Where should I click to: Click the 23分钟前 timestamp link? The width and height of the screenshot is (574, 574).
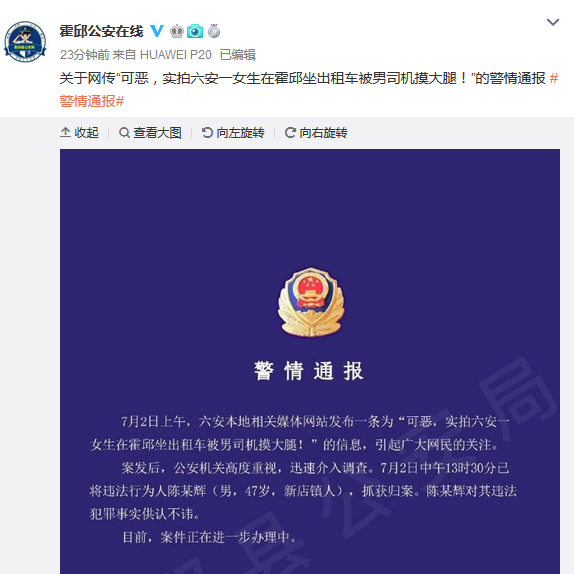(85, 55)
